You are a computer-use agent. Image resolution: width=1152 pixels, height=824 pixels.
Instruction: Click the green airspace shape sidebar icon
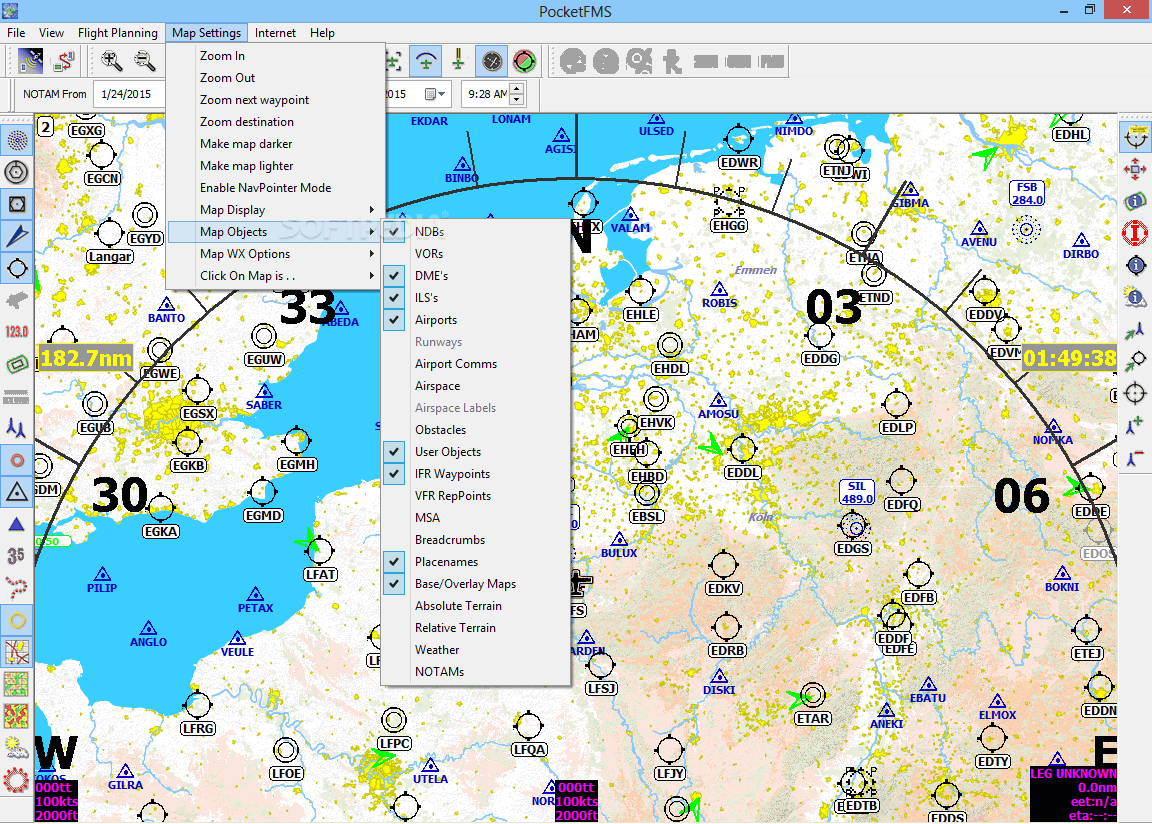[17, 364]
